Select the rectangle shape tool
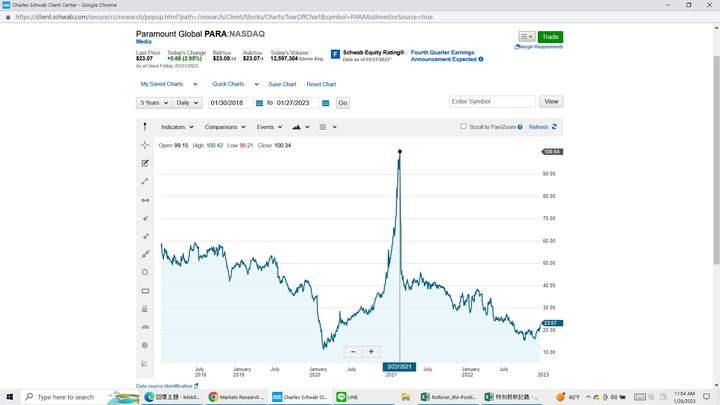The image size is (720, 405). [x=145, y=291]
